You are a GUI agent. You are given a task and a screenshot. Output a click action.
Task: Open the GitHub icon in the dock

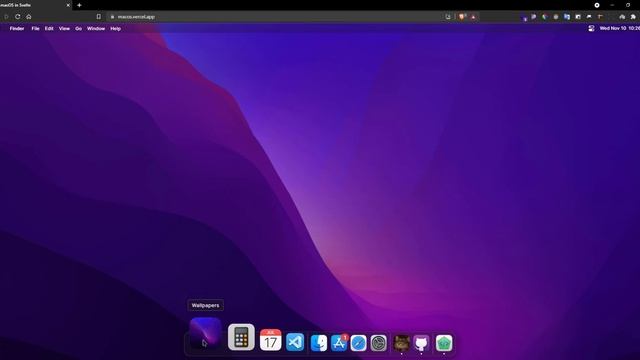(x=421, y=343)
